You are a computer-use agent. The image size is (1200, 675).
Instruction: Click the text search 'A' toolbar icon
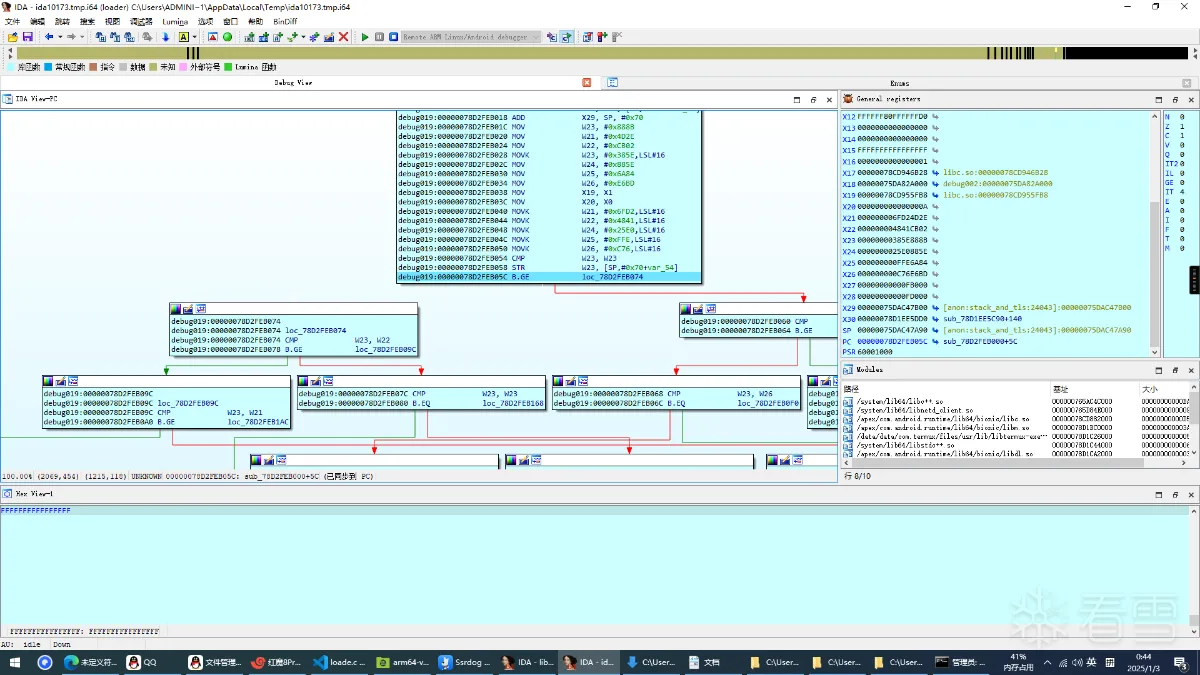(183, 36)
